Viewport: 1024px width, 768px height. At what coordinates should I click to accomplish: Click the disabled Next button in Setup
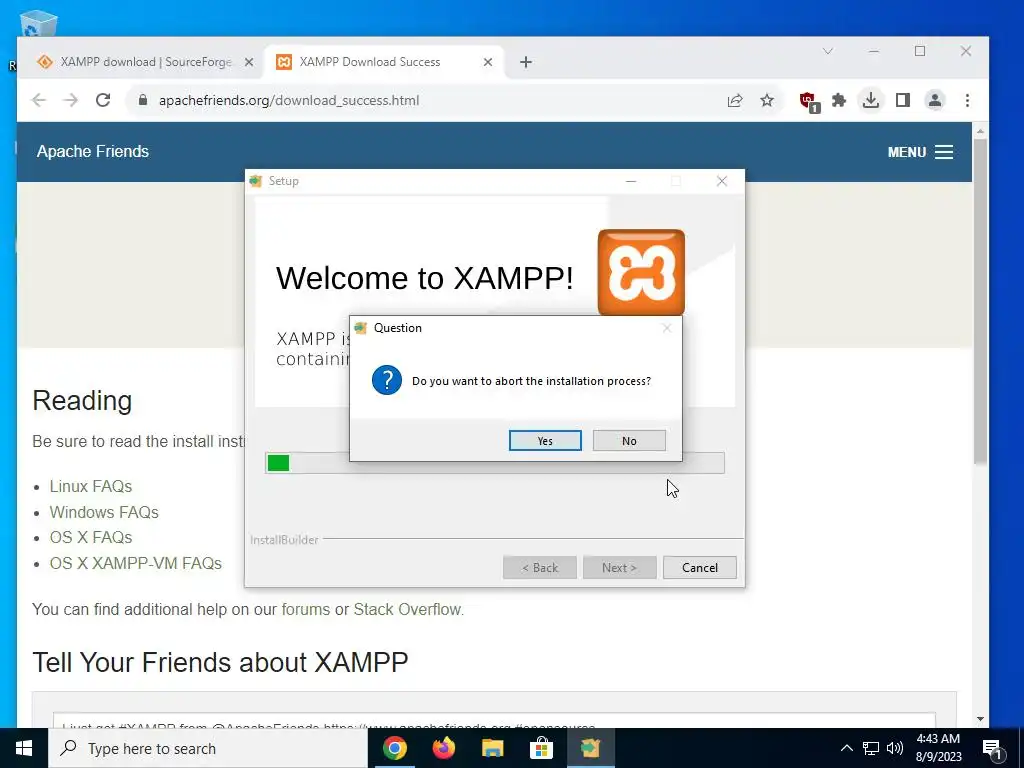(x=619, y=568)
